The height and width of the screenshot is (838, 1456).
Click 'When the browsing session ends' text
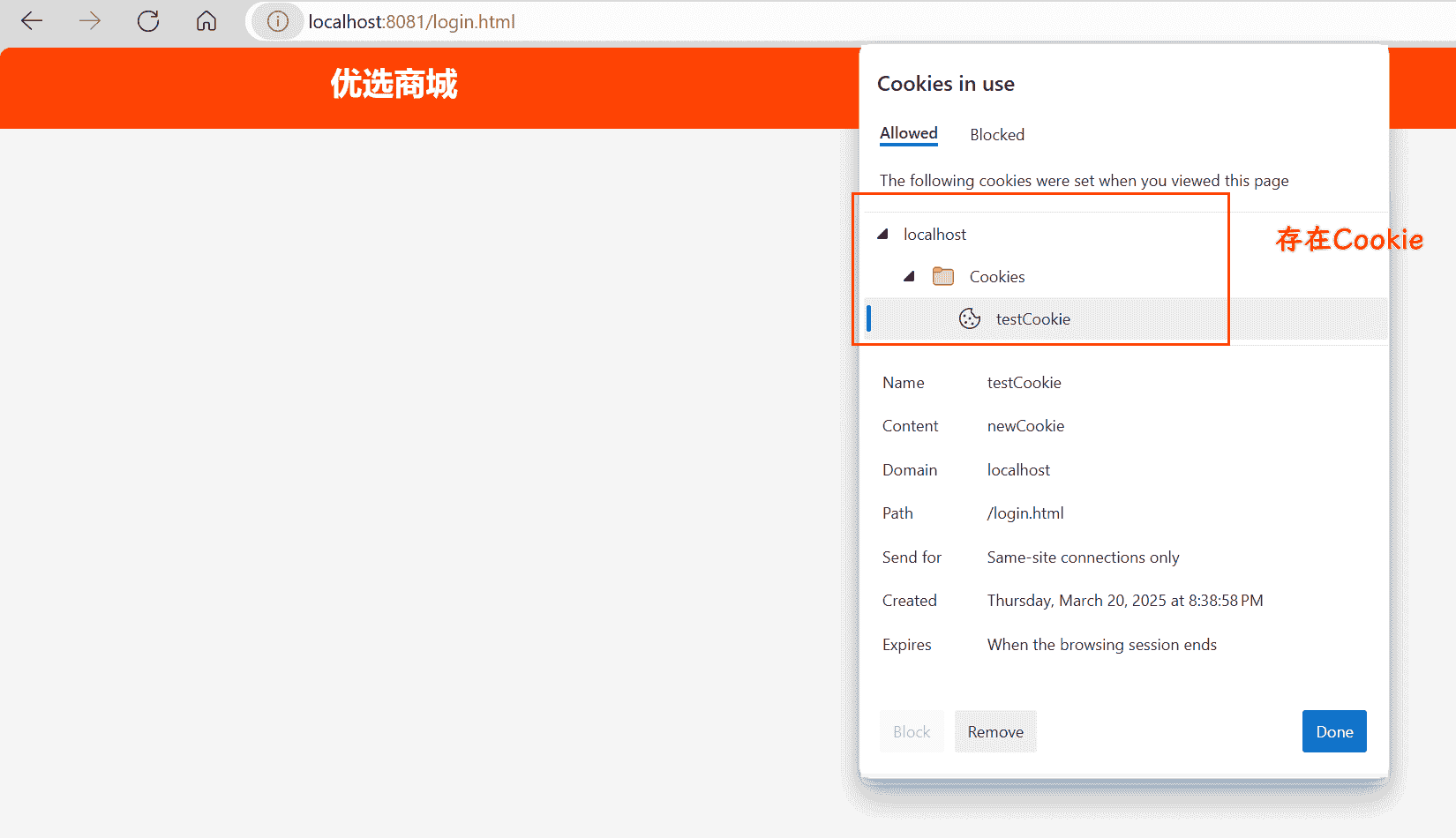[x=1101, y=645]
